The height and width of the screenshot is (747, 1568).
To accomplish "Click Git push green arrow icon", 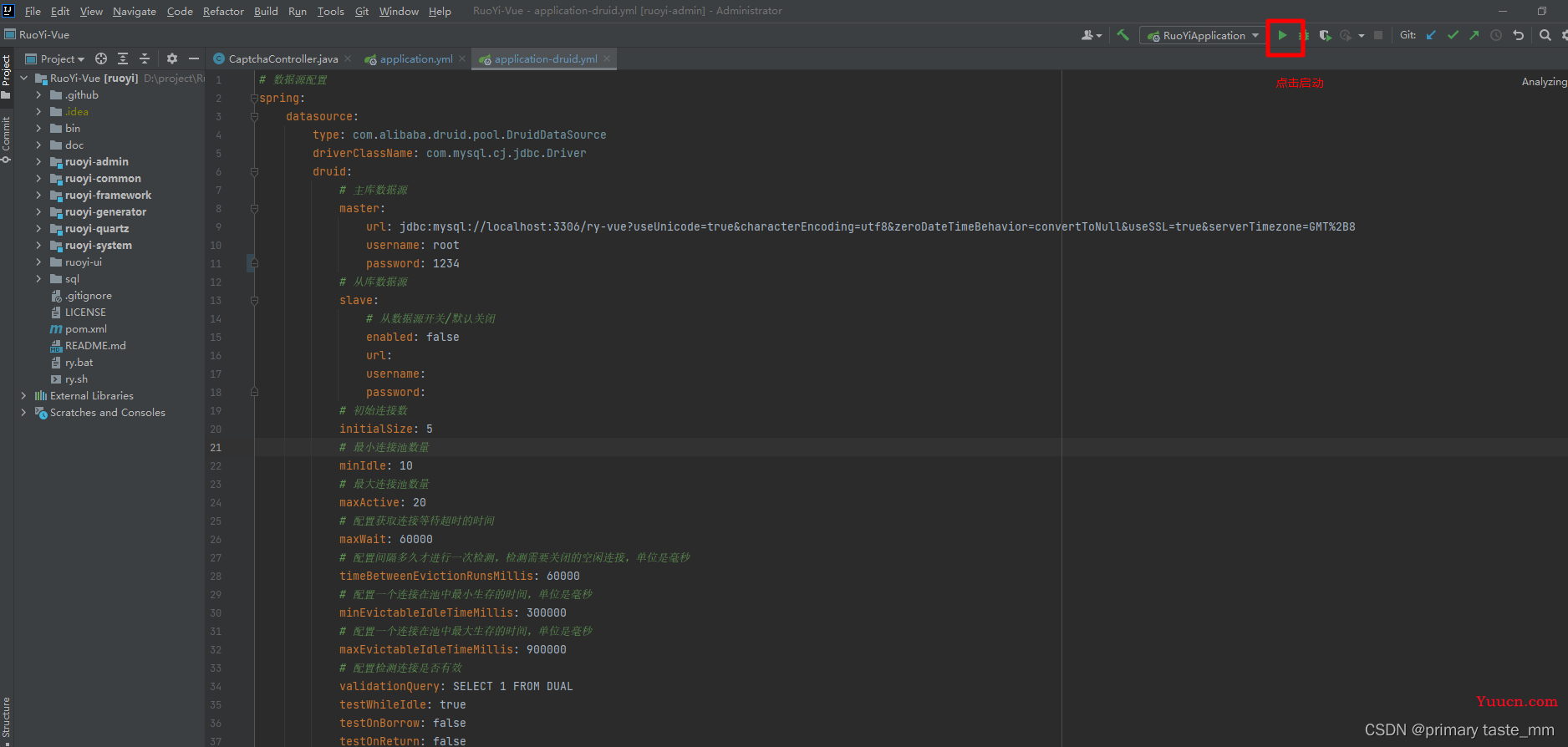I will click(1474, 35).
